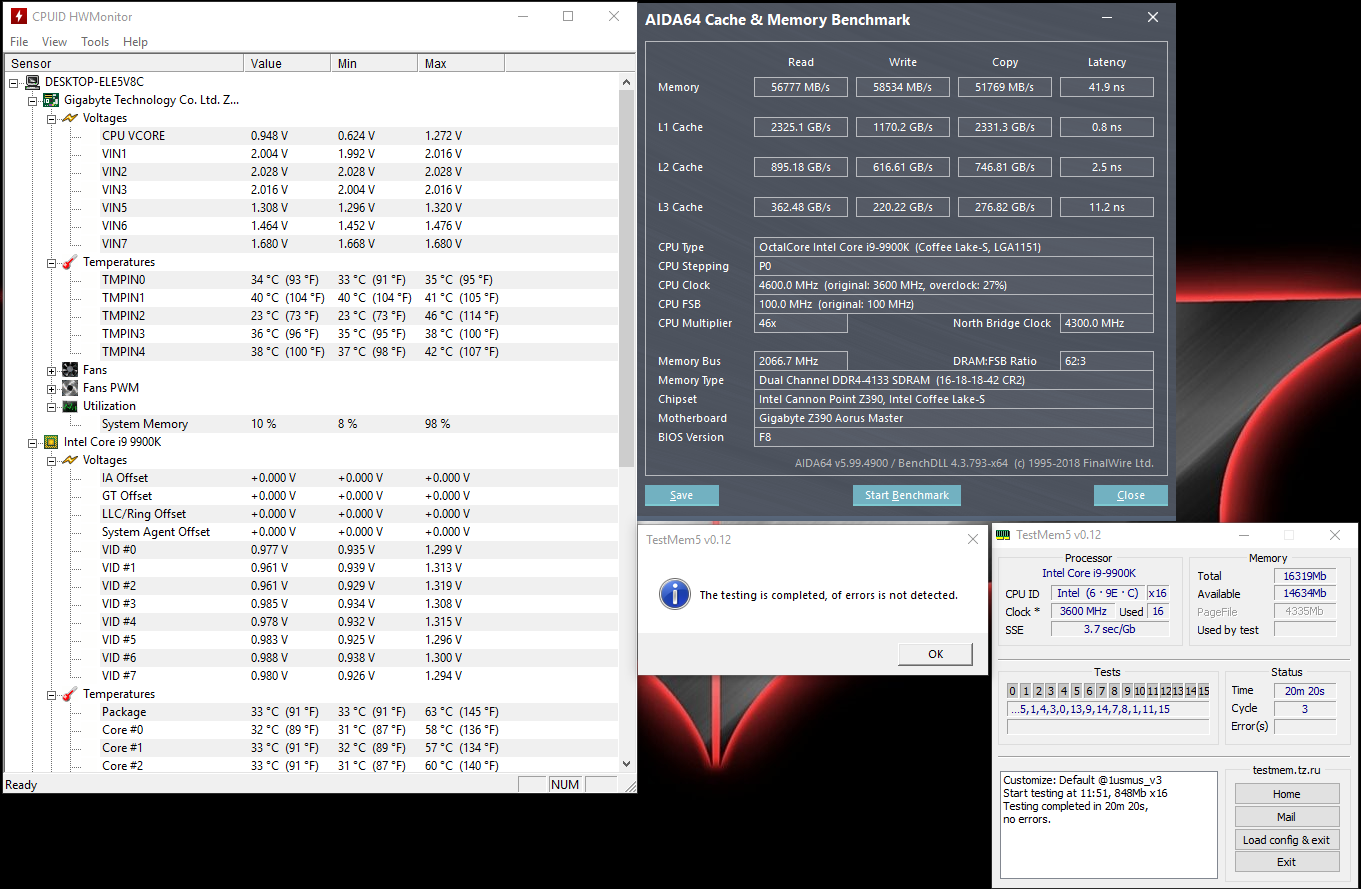
Task: Click the Fans PWM node icon
Action: click(70, 388)
